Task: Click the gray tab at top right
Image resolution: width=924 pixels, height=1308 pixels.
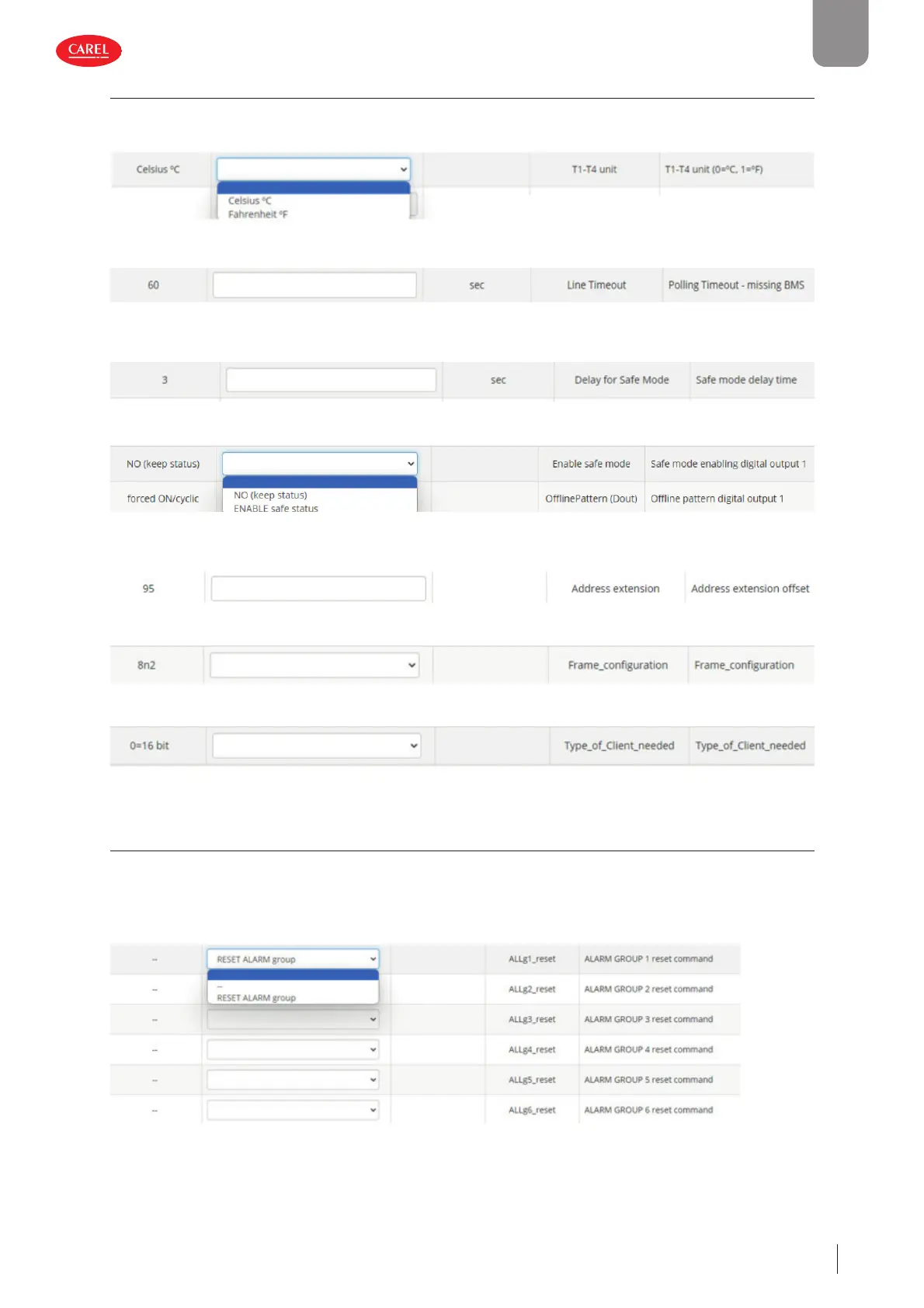Action: click(x=840, y=33)
